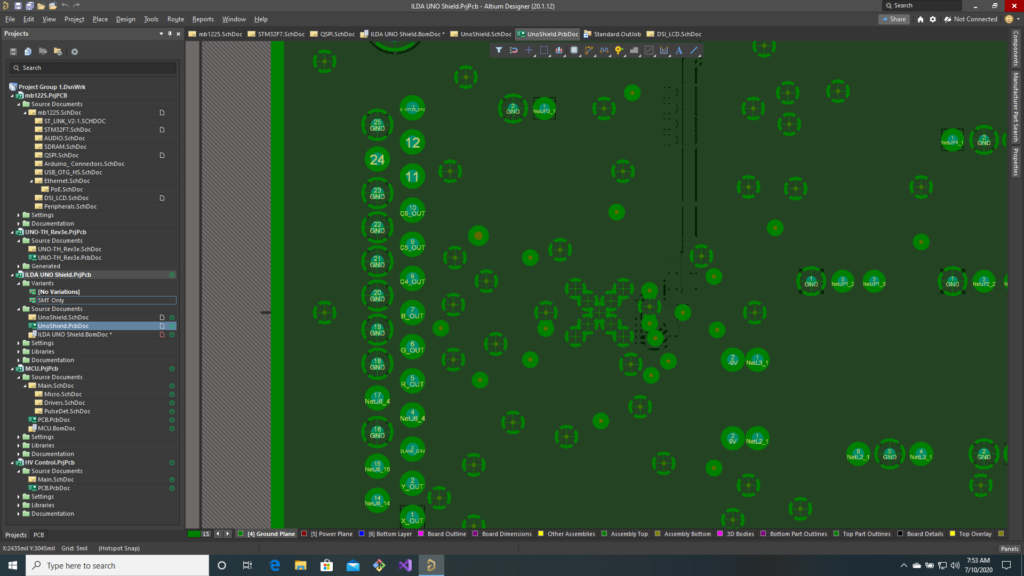Click the Bottom Layer color swatch

pyautogui.click(x=361, y=534)
